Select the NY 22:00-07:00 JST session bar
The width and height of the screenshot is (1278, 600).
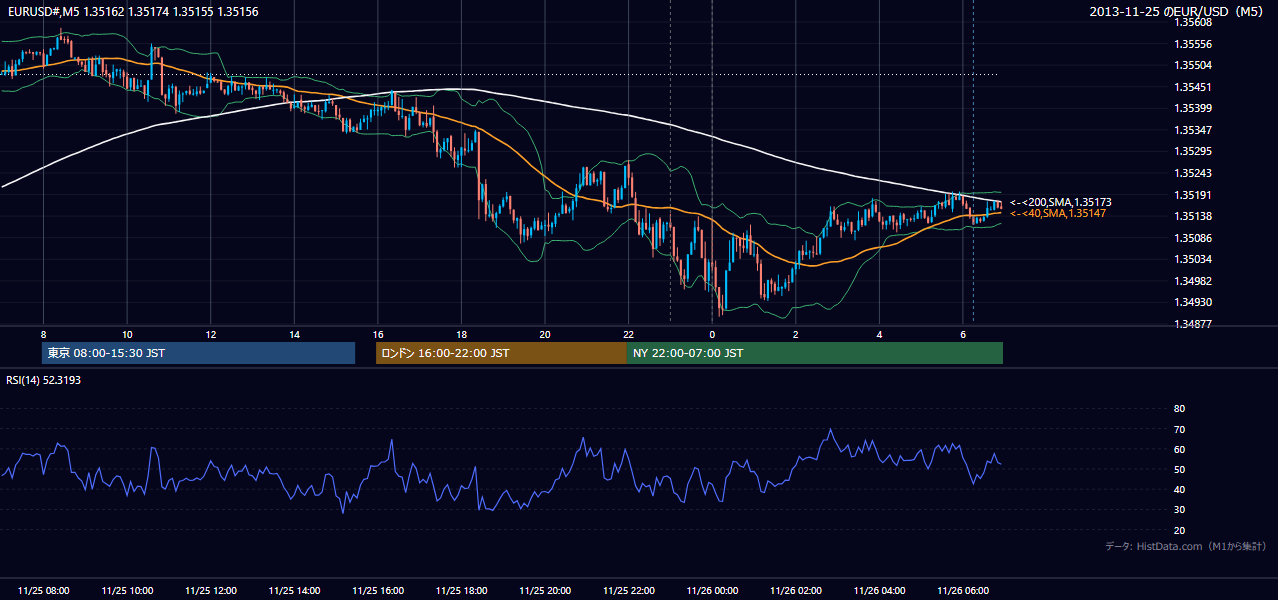pyautogui.click(x=814, y=353)
